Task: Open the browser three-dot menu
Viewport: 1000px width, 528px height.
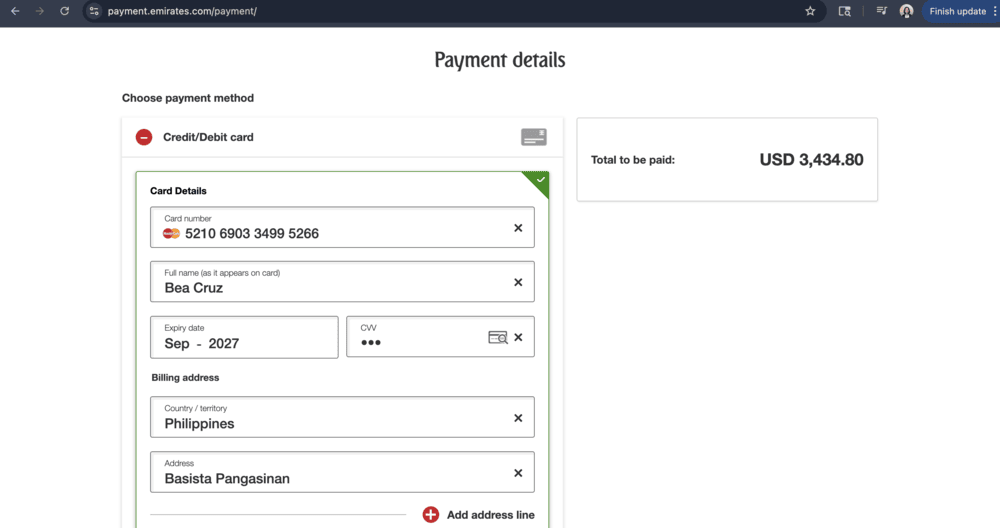Action: click(x=995, y=11)
